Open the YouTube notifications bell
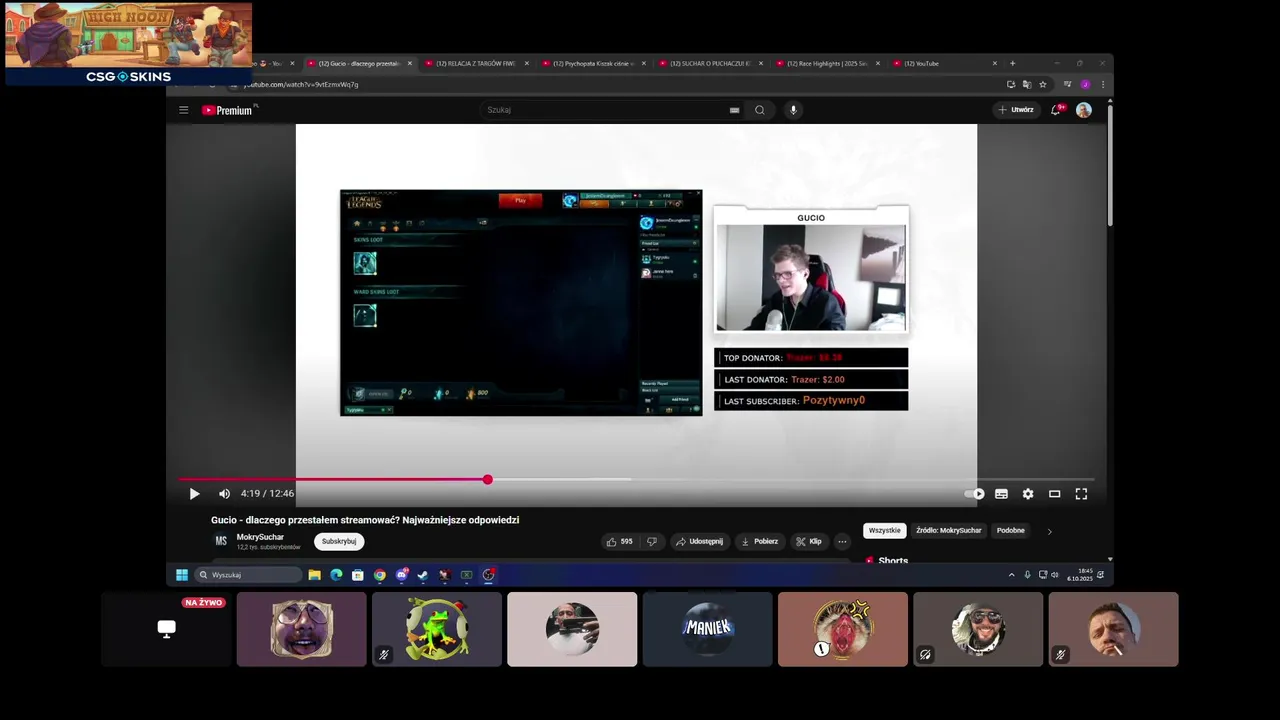Viewport: 1280px width, 720px height. click(1056, 110)
